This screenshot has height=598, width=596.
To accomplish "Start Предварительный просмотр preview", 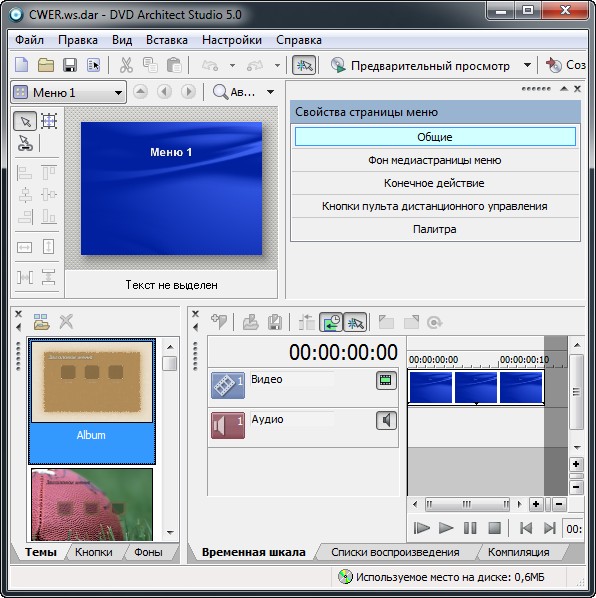I will pyautogui.click(x=420, y=66).
